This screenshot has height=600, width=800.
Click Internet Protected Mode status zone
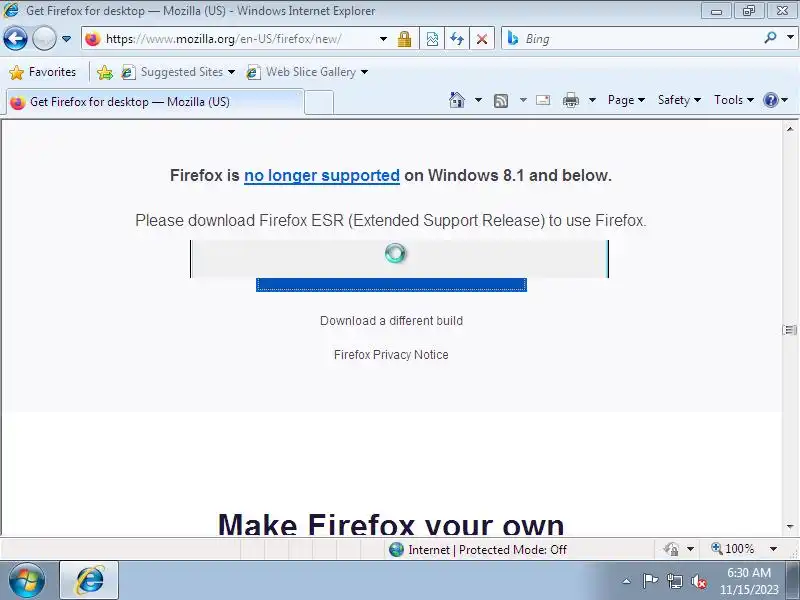click(x=478, y=549)
